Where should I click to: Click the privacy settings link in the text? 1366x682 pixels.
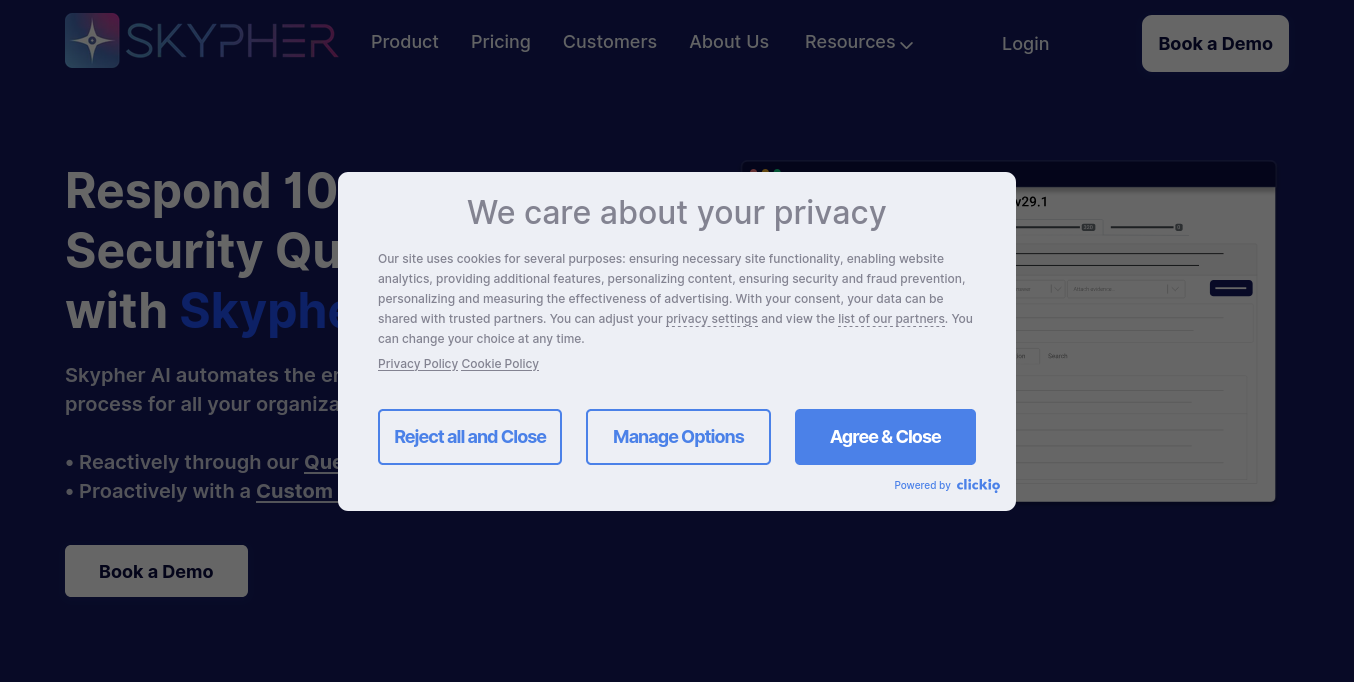coord(711,318)
